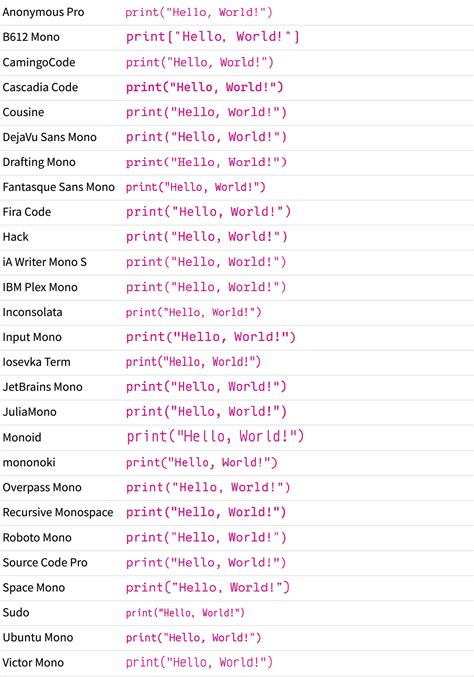Click the code sample beside Space Mono
The width and height of the screenshot is (474, 677).
tap(208, 588)
